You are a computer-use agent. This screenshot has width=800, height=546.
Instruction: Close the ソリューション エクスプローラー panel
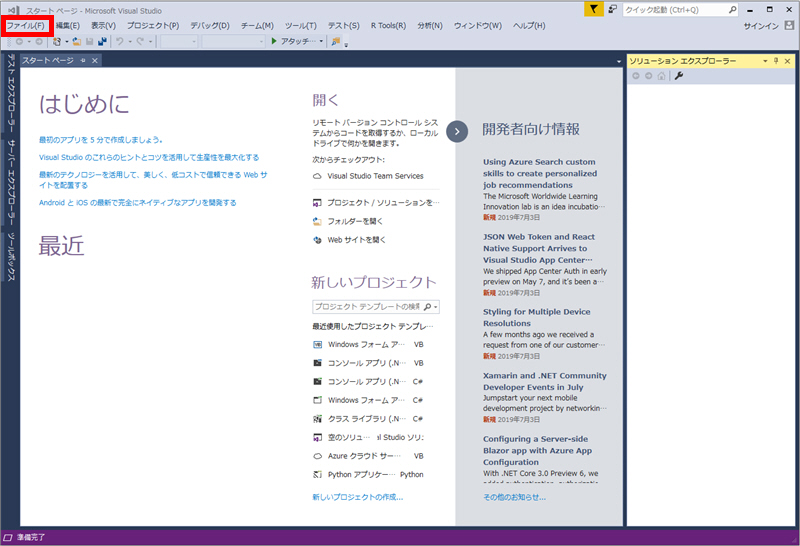pyautogui.click(x=788, y=61)
